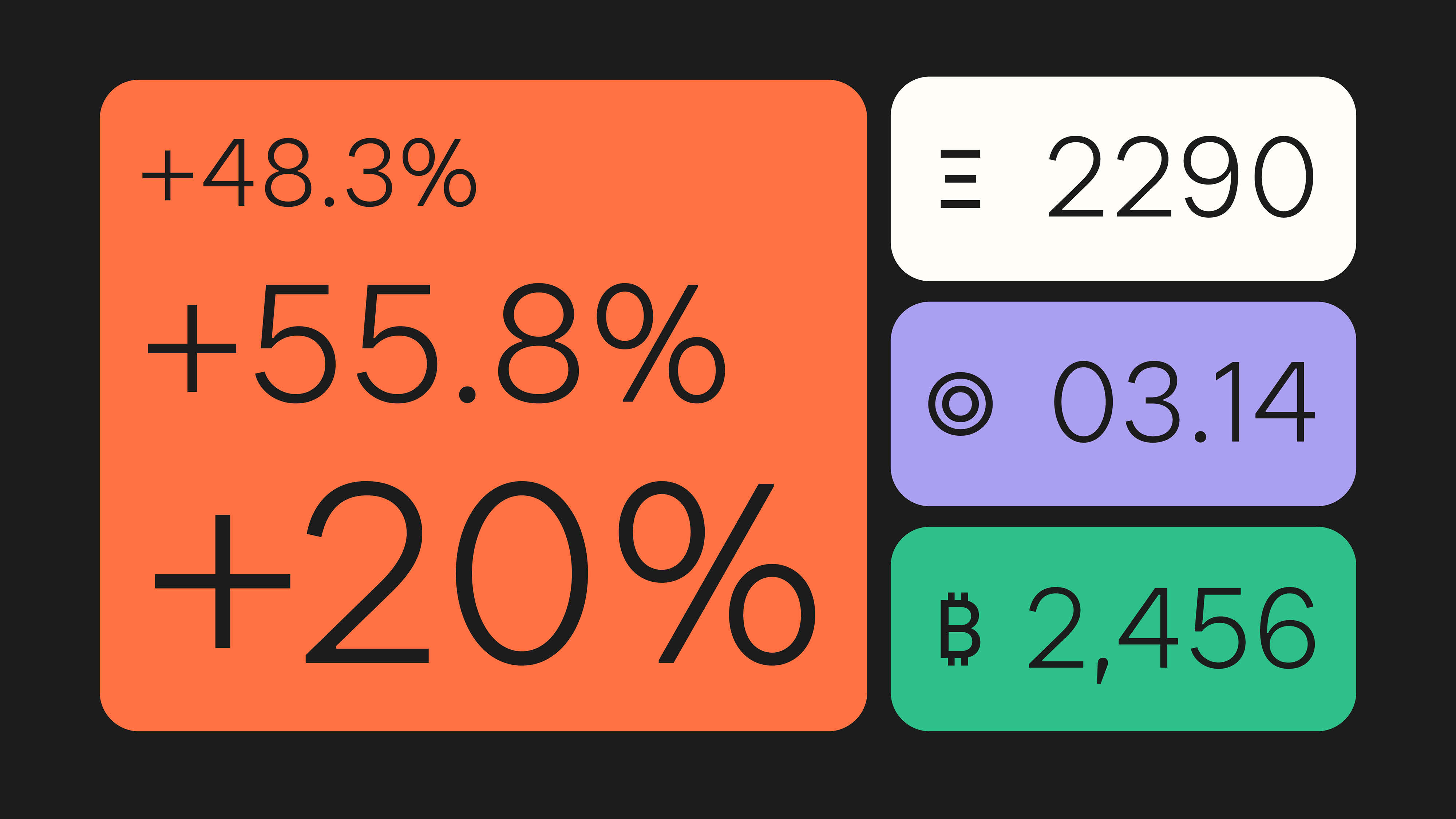
Task: Click the percent sign after 55.8
Action: pos(661,343)
